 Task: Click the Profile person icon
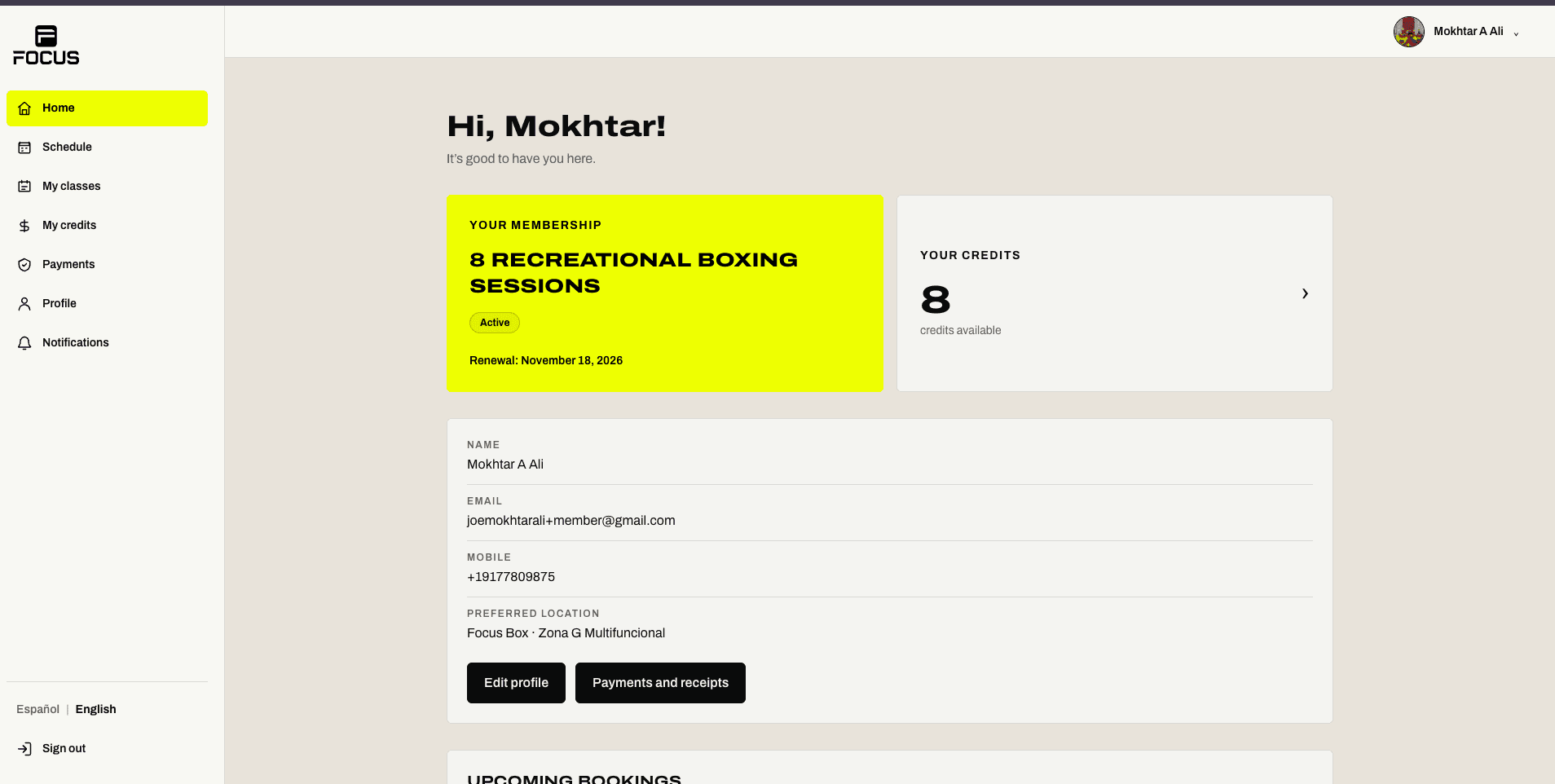24,304
